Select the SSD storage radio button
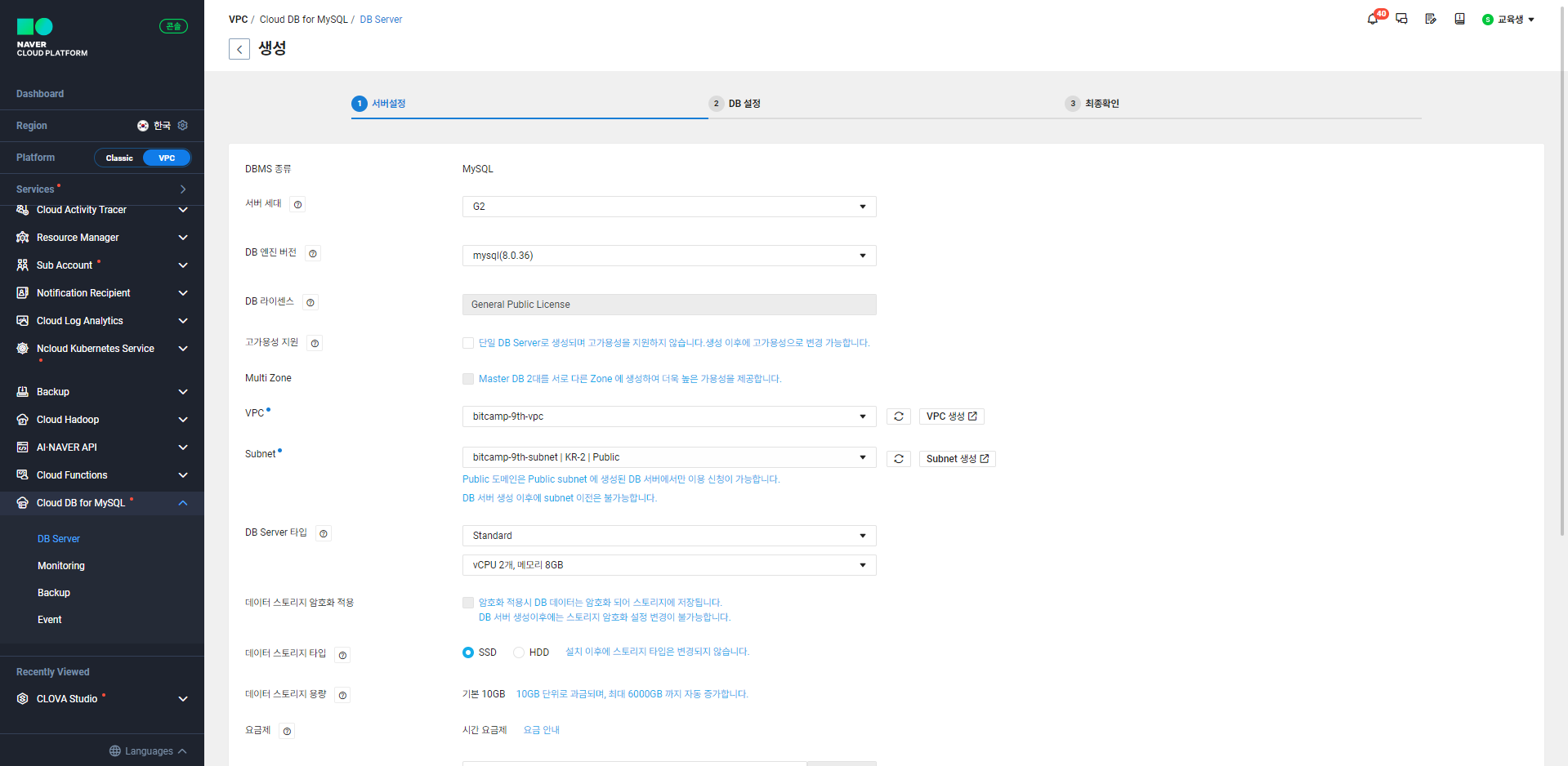The width and height of the screenshot is (1568, 766). click(468, 652)
